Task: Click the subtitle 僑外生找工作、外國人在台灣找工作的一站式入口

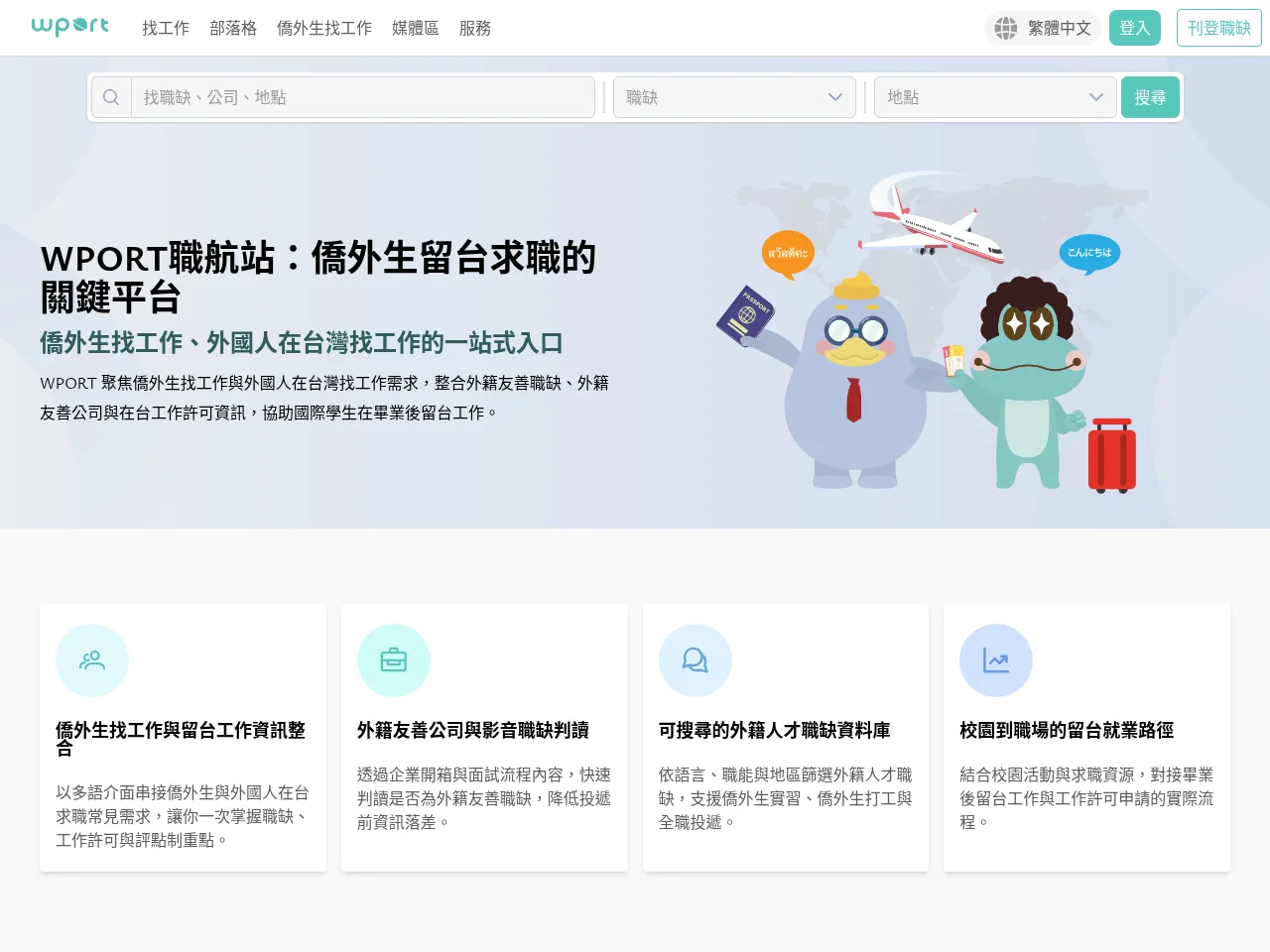Action: click(x=302, y=343)
